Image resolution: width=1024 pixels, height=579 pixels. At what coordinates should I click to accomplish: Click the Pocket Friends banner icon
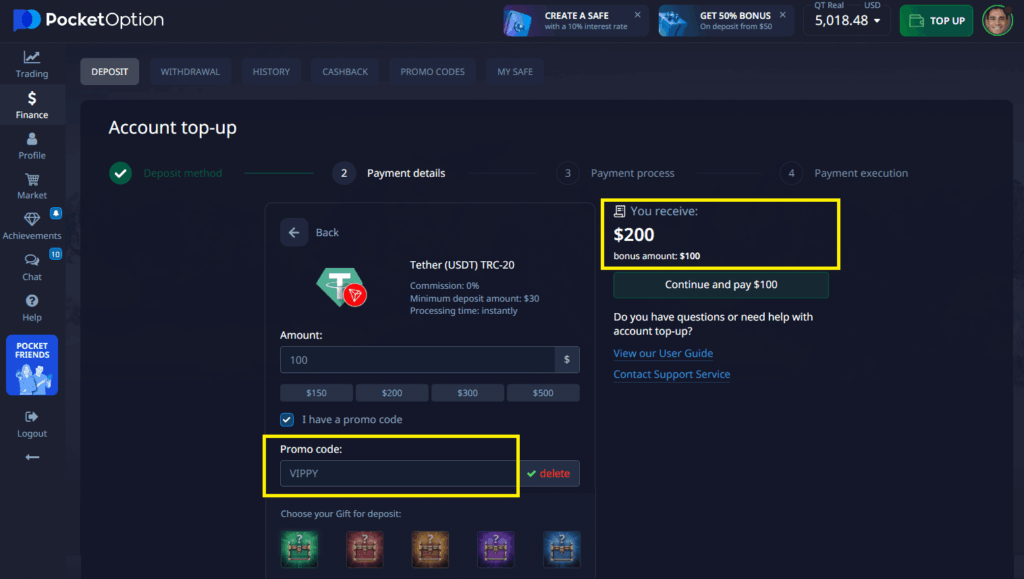click(31, 365)
